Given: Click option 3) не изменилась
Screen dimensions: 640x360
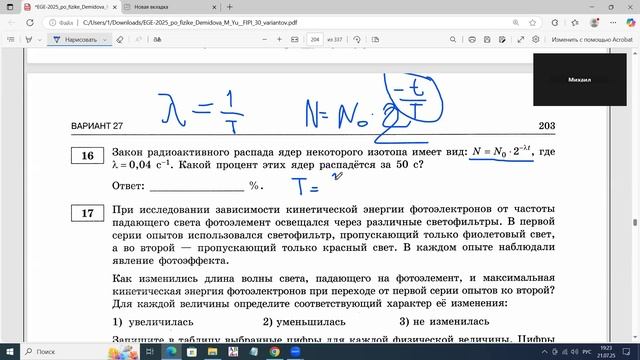Looking at the screenshot, I should click(x=444, y=322).
